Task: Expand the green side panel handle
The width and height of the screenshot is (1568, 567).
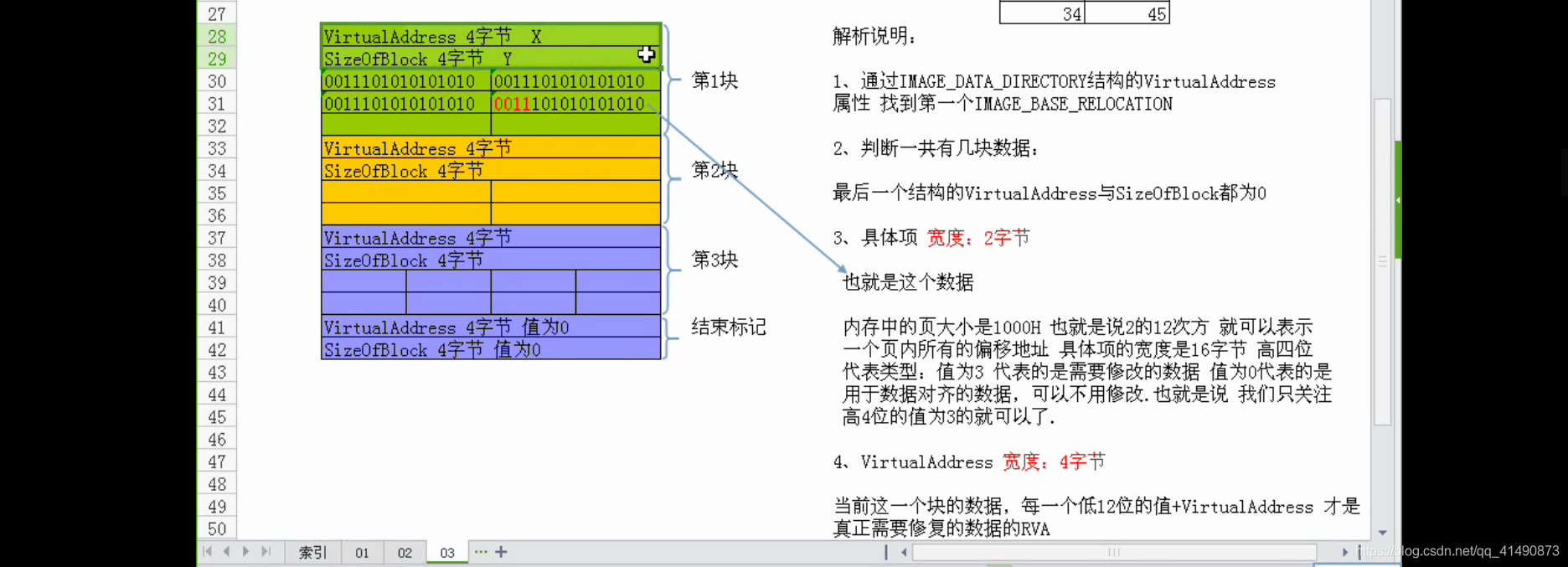Action: coord(1398,200)
